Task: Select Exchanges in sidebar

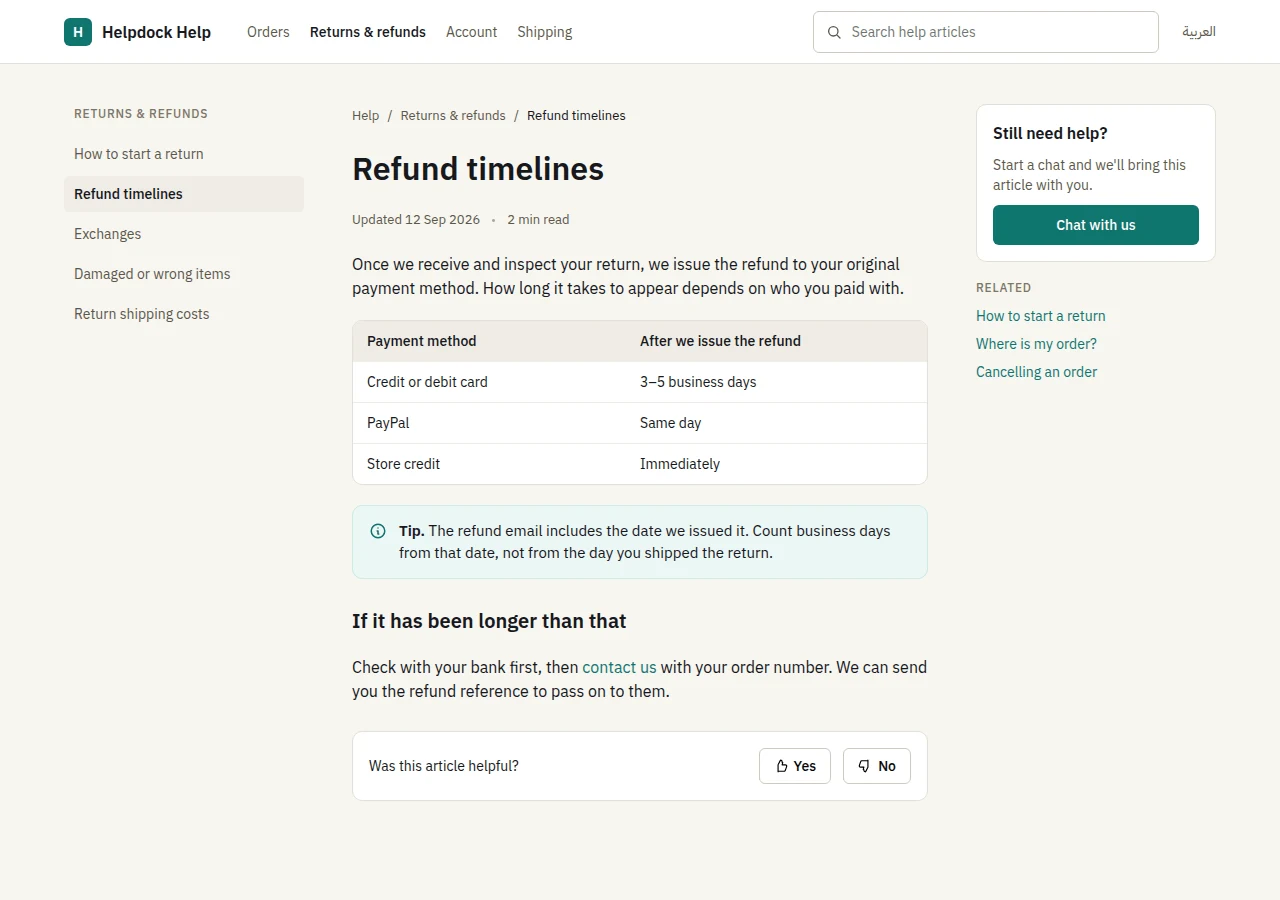Action: (184, 234)
